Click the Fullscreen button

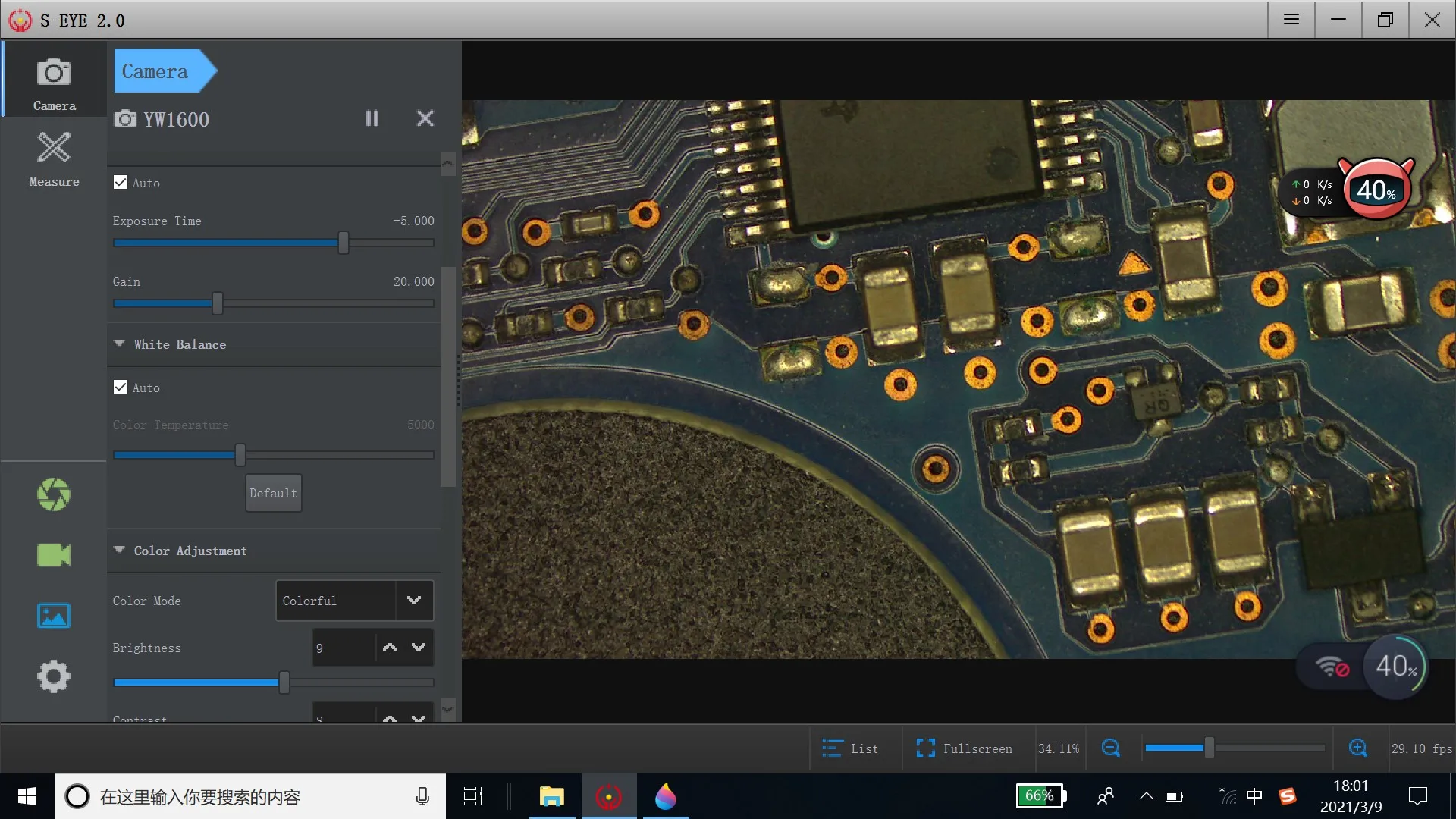click(x=965, y=748)
